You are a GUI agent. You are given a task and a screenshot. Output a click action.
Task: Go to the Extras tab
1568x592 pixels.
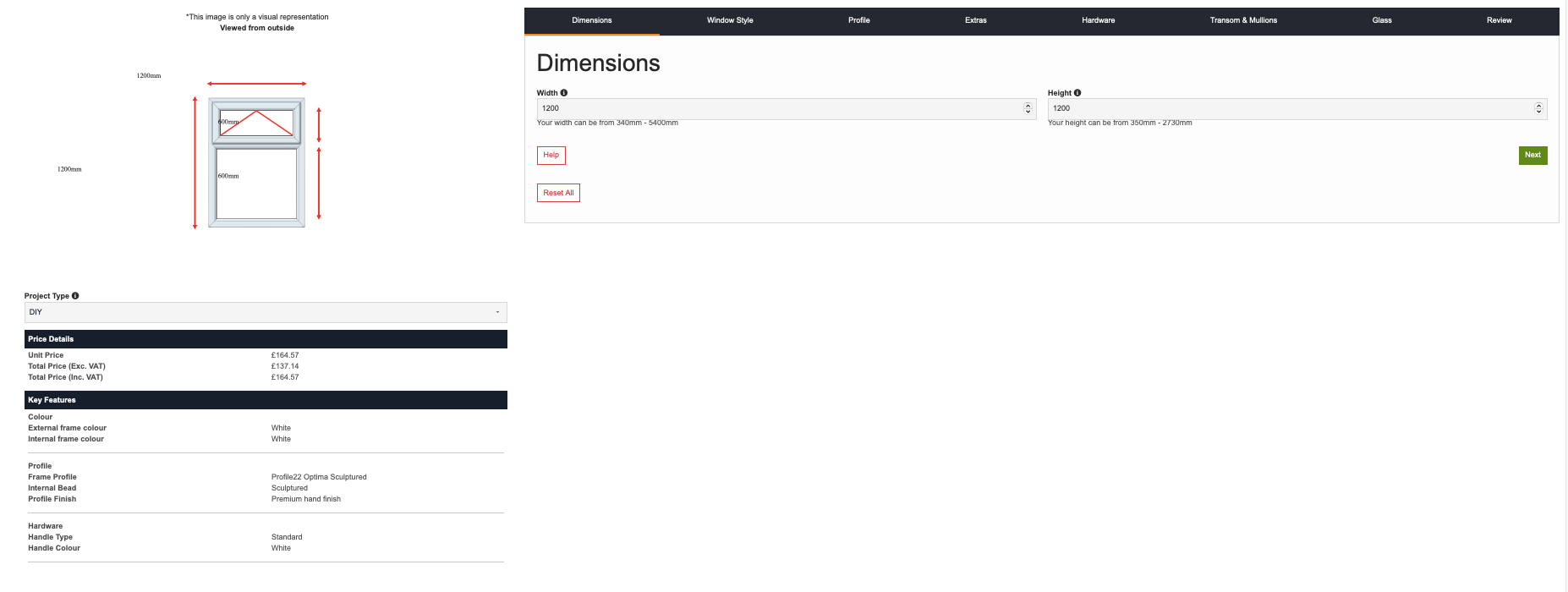tap(975, 20)
